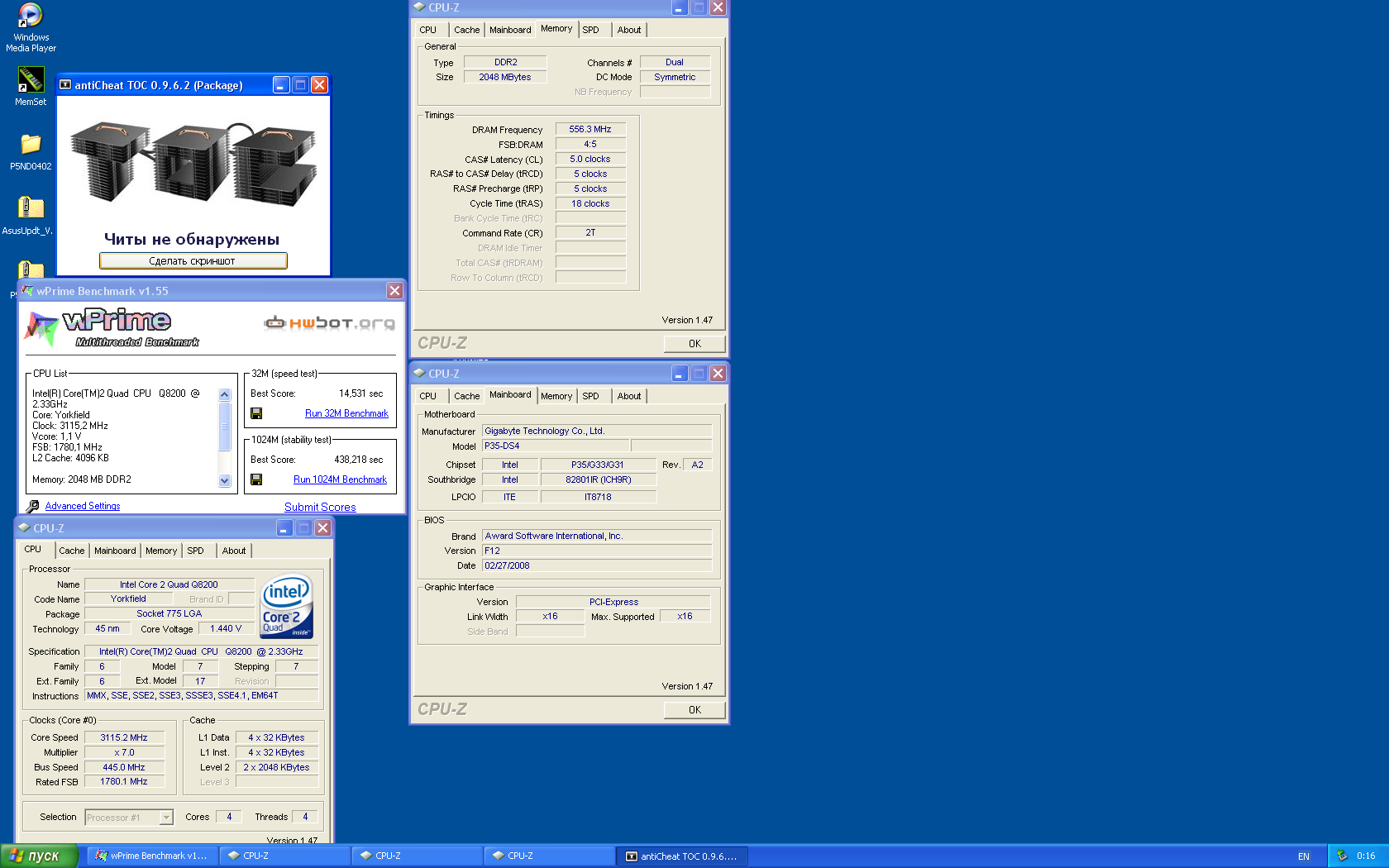Open Mainboard tab in bottom-left CPU-Z window

[x=115, y=551]
